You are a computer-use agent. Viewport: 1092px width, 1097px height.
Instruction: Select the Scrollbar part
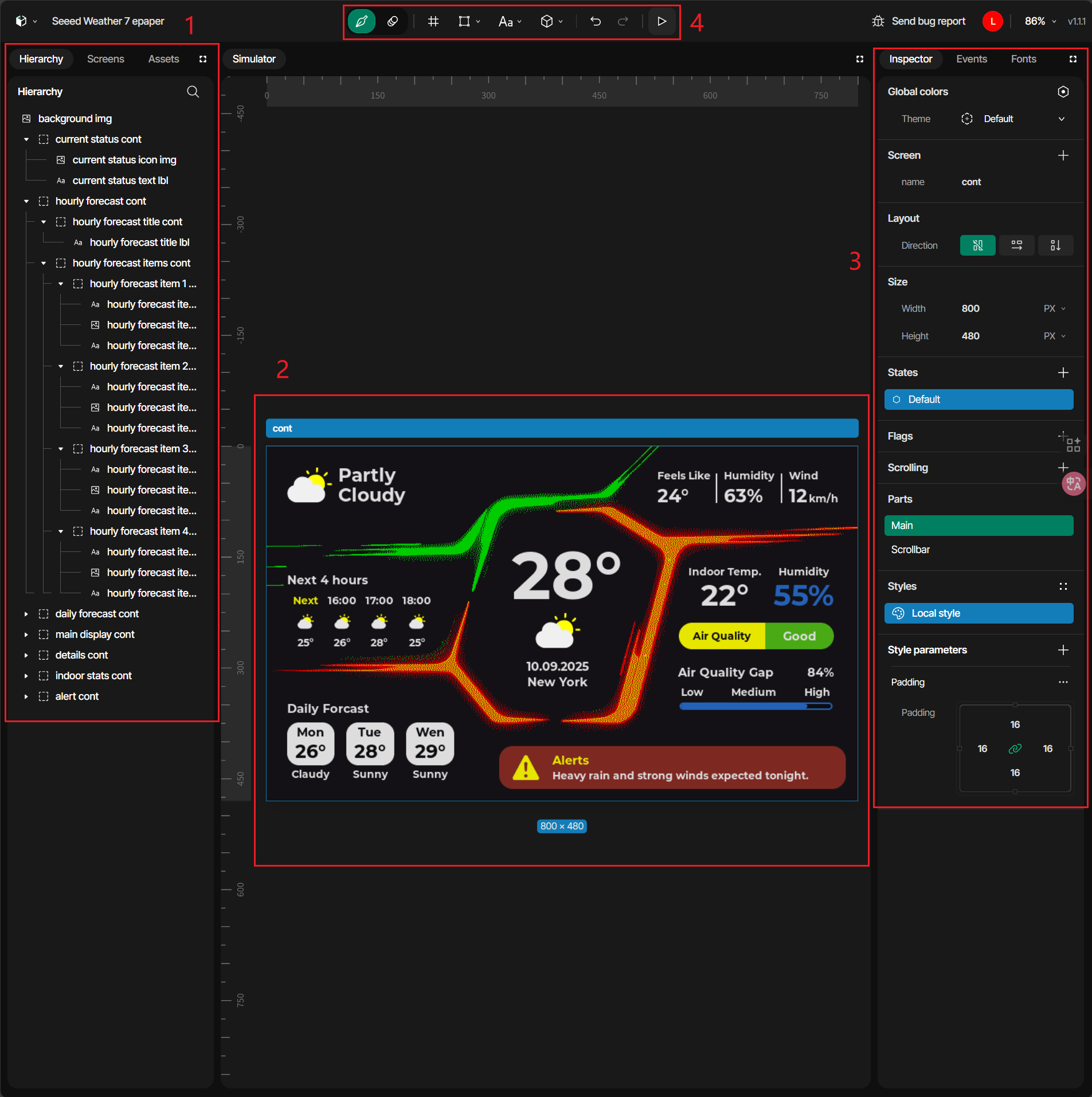910,550
